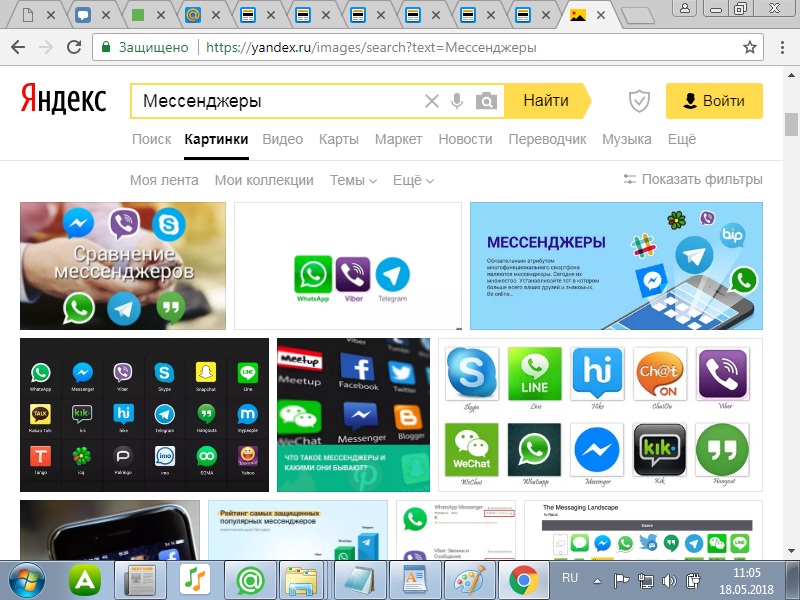Switch to the Поиск tab
The image size is (800, 600).
pos(152,139)
